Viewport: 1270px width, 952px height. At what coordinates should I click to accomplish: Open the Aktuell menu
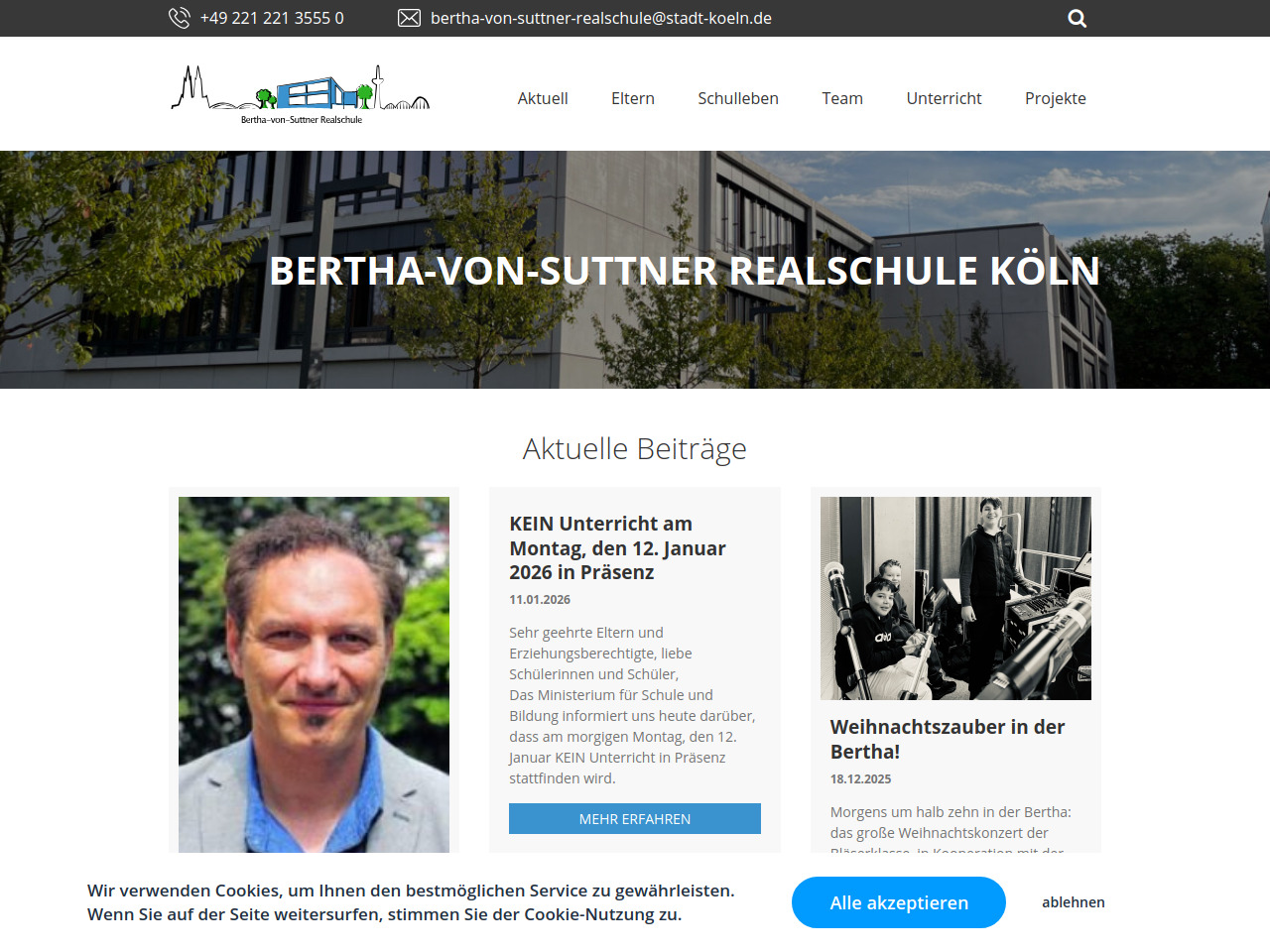coord(543,98)
